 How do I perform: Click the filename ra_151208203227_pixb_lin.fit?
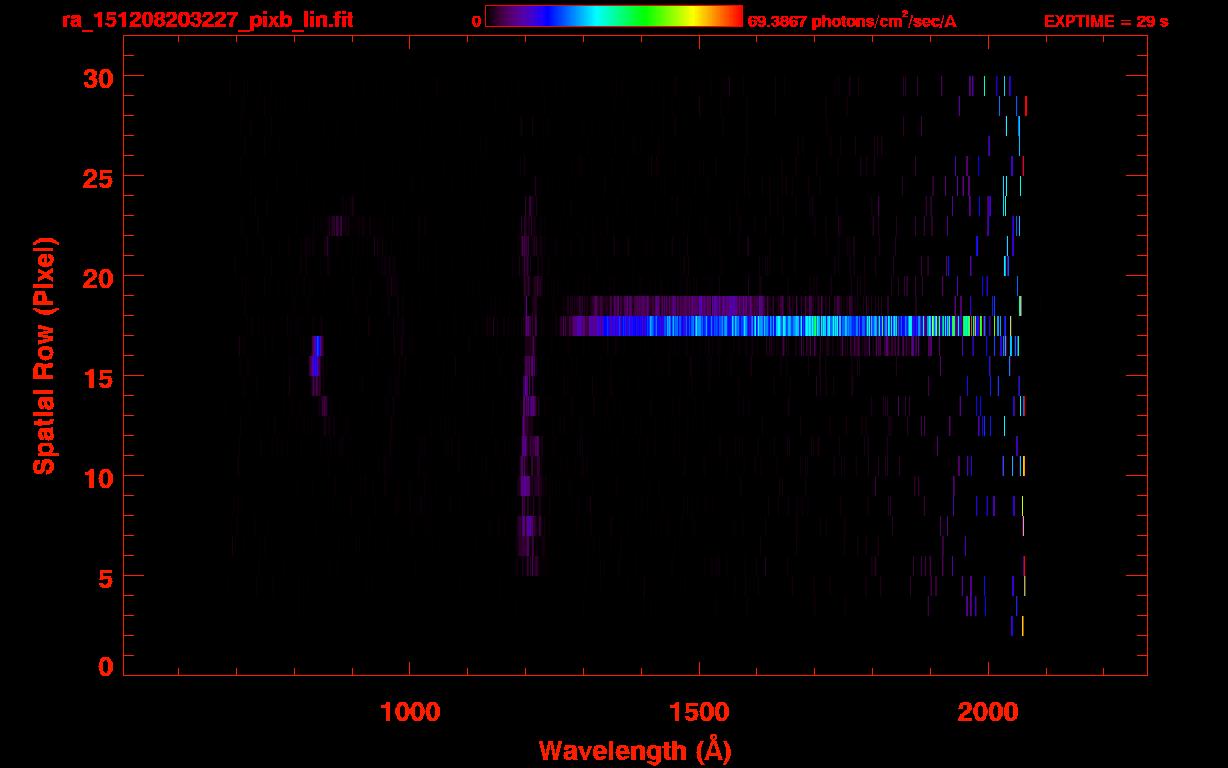pyautogui.click(x=206, y=20)
